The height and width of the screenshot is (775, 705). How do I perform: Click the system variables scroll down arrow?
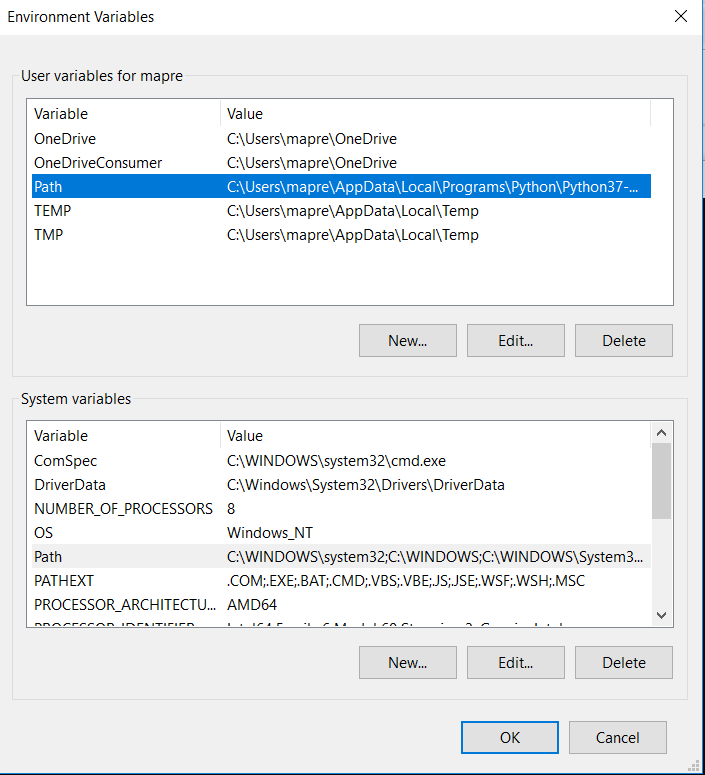[661, 615]
